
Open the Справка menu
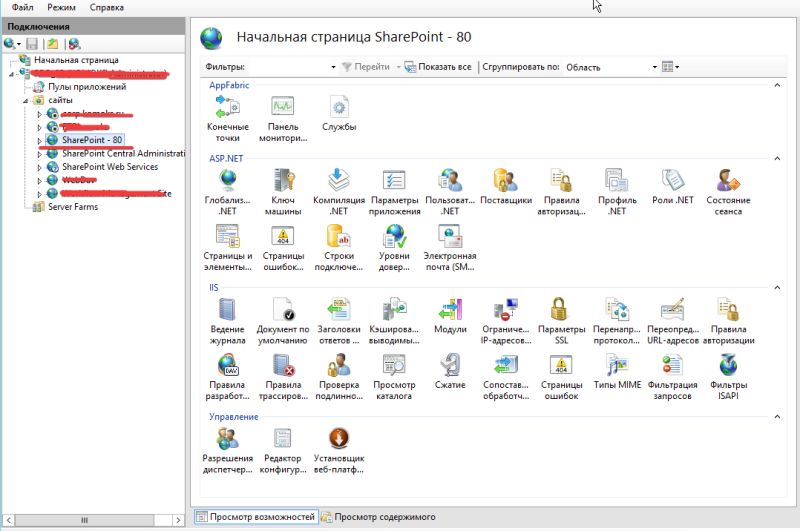pyautogui.click(x=106, y=7)
